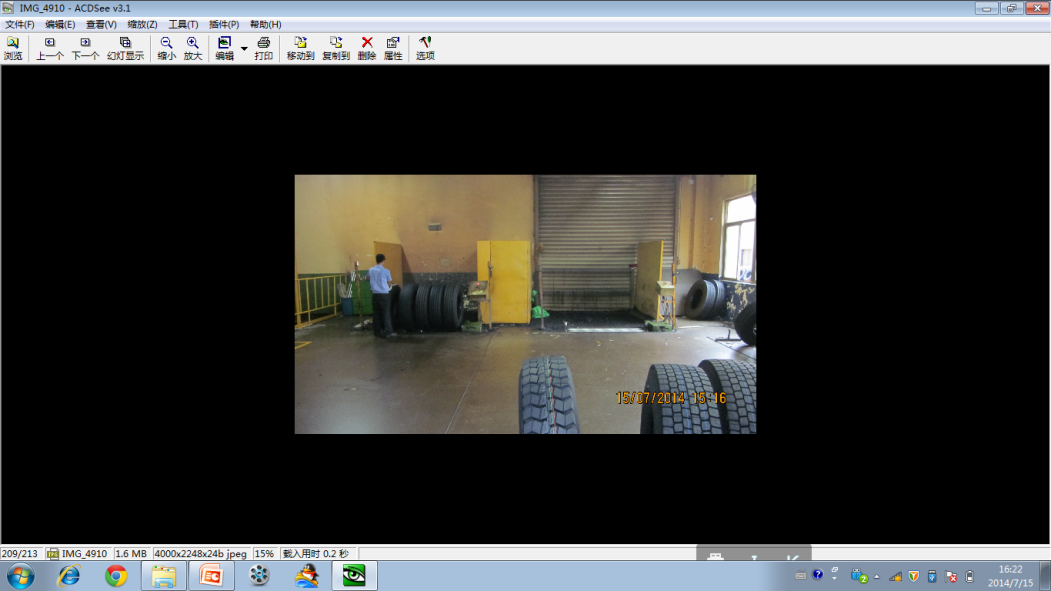
Task: Click the Copy To (复制到) icon
Action: 336,48
